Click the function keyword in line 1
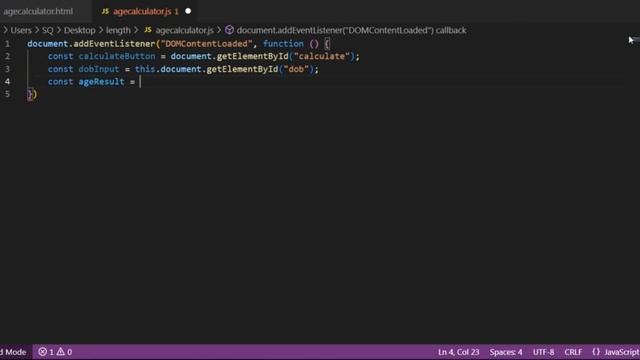The image size is (640, 360). coord(283,44)
